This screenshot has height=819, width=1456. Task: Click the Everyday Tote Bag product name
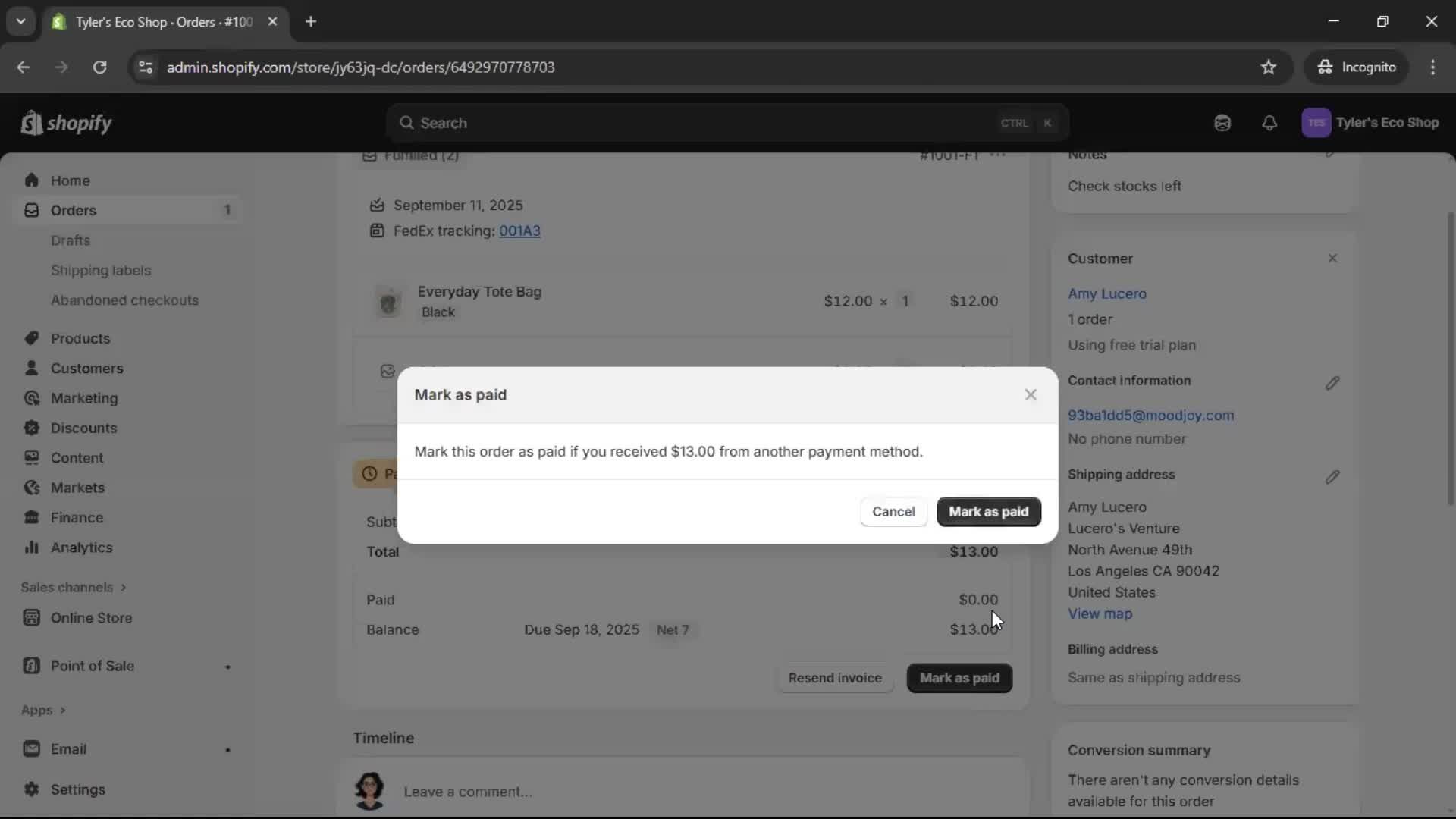pos(479,291)
